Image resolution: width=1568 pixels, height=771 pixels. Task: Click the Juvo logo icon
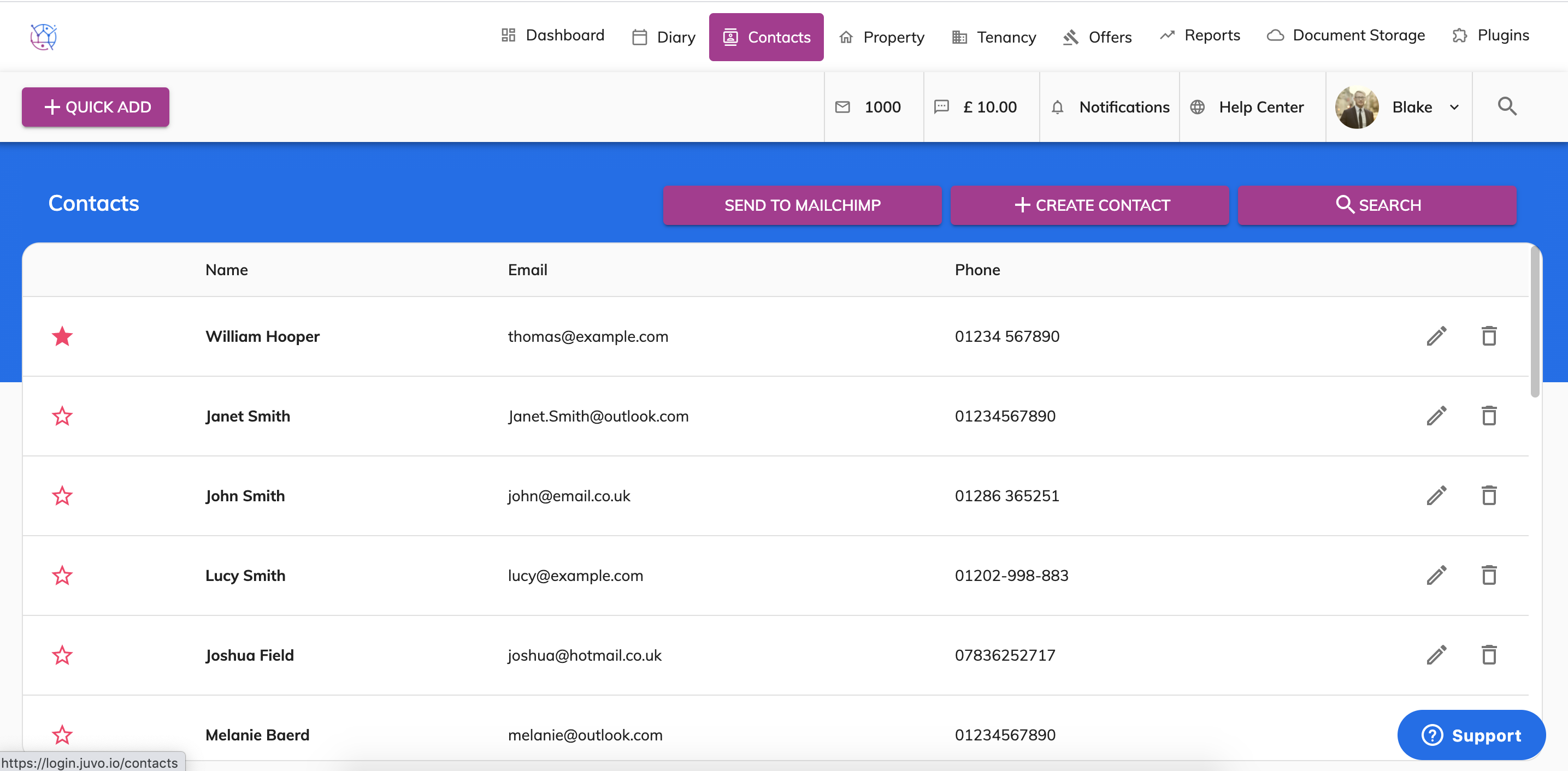point(43,37)
